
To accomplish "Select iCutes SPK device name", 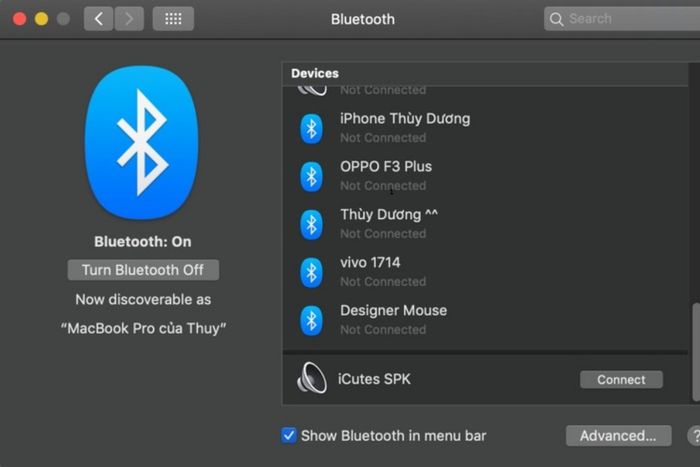I will 374,379.
